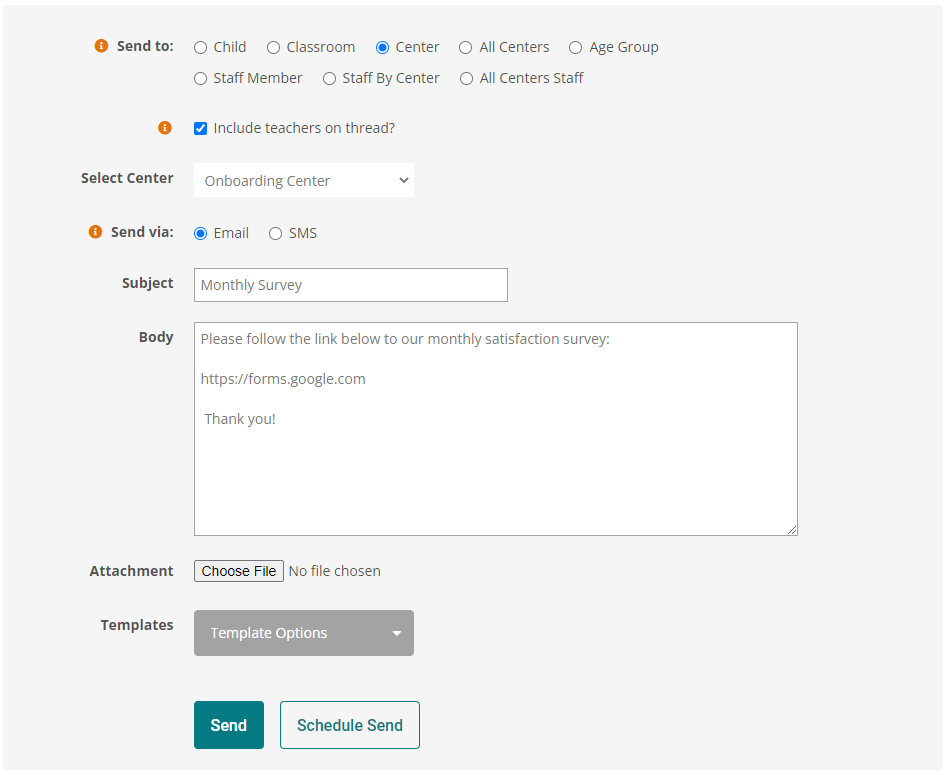The image size is (949, 775).
Task: Open the Onboarding Center dropdown
Action: coord(304,180)
